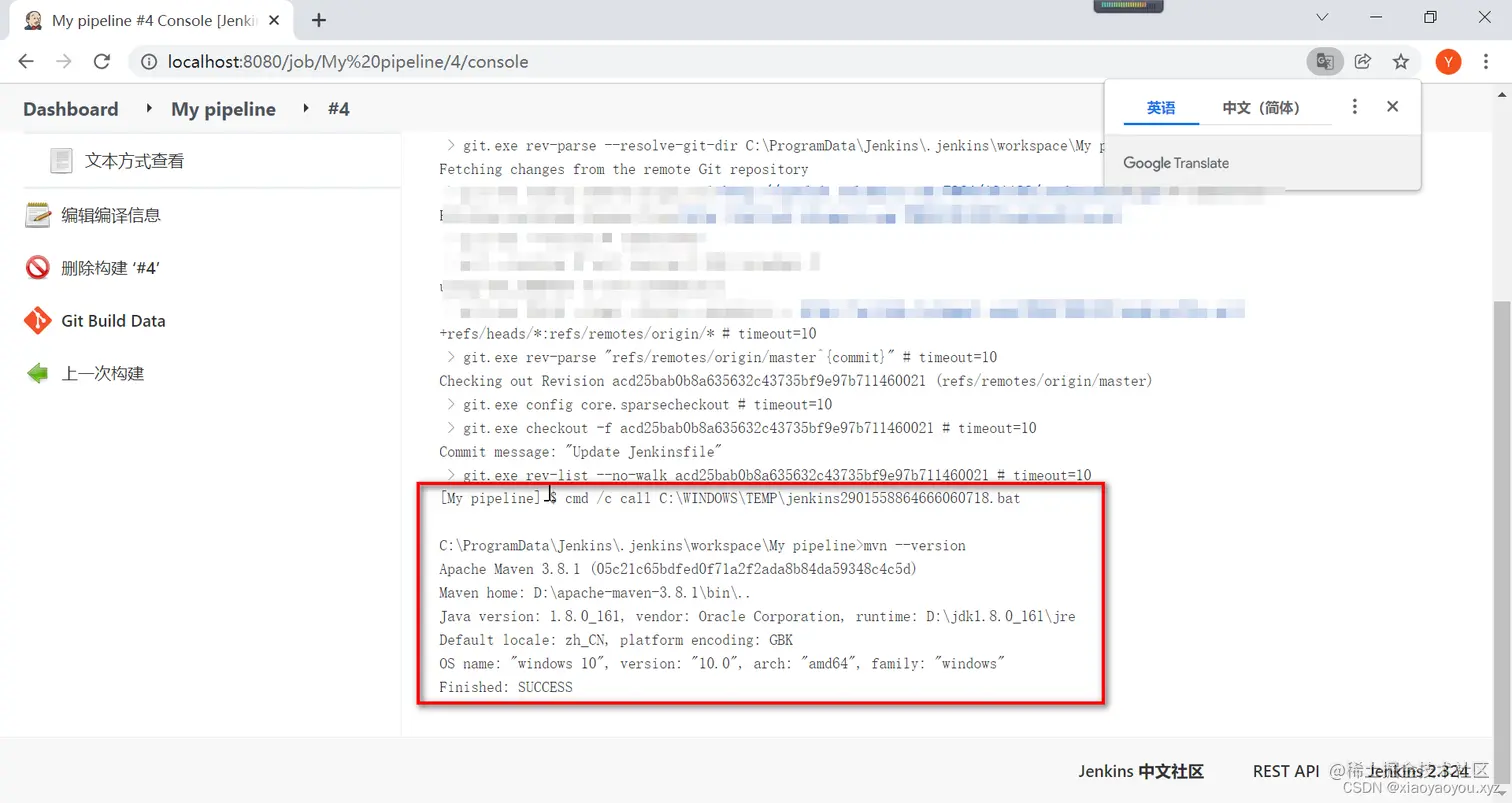Viewport: 1512px width, 803px height.
Task: Click the Git logo icon in sidebar
Action: coord(38,321)
